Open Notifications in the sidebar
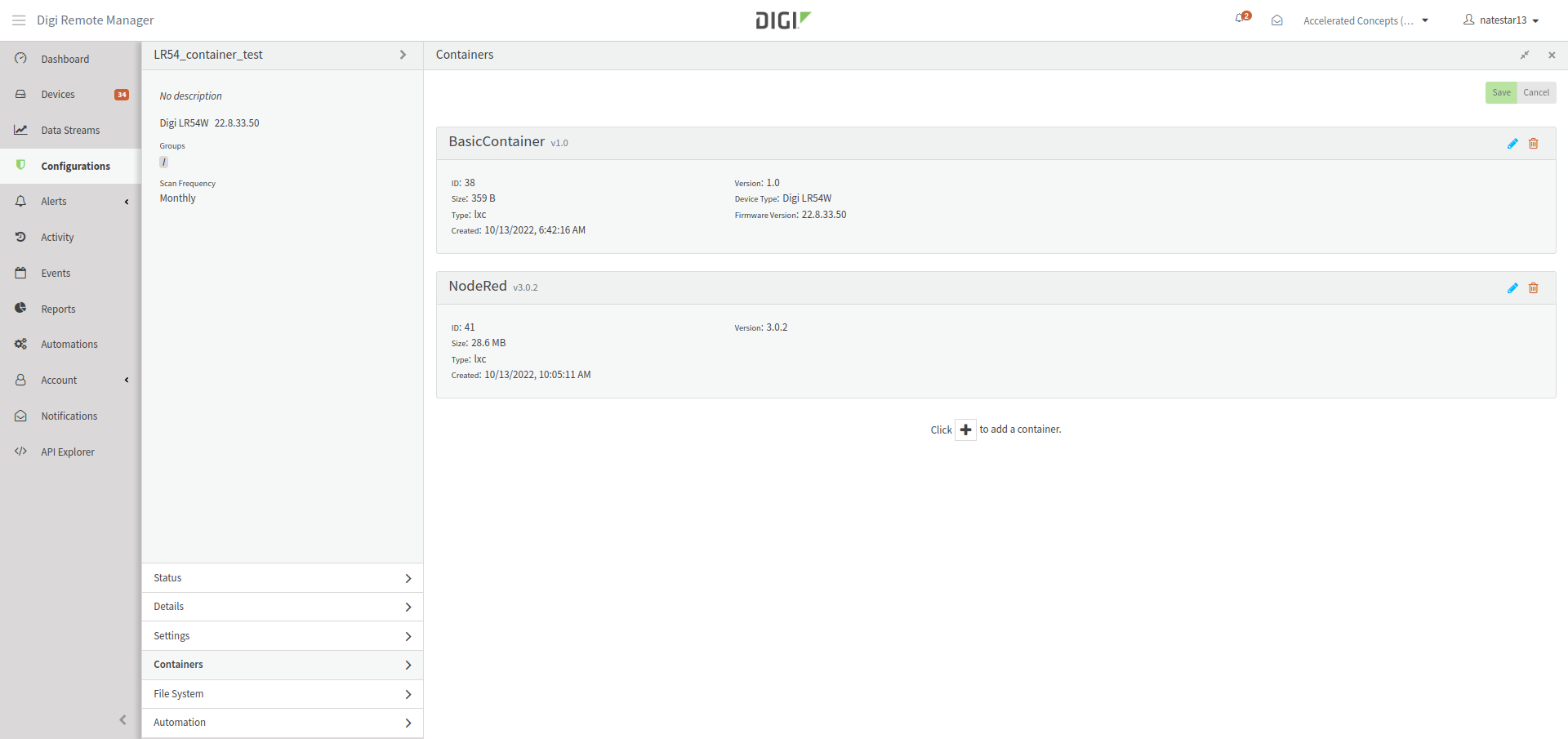Viewport: 1568px width, 739px height. [x=70, y=416]
